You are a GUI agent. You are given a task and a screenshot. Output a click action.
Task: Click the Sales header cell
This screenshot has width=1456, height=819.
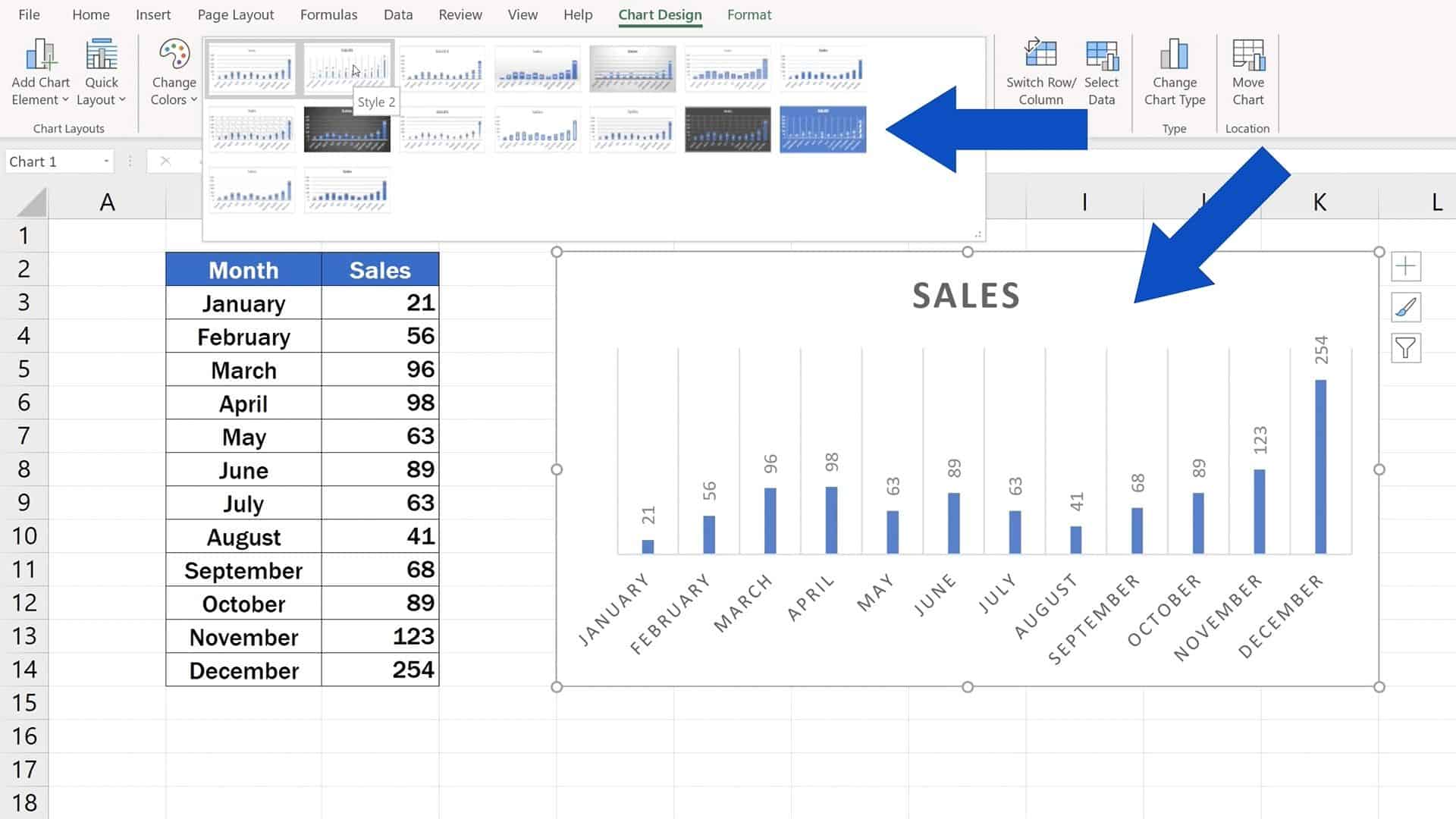pos(380,269)
